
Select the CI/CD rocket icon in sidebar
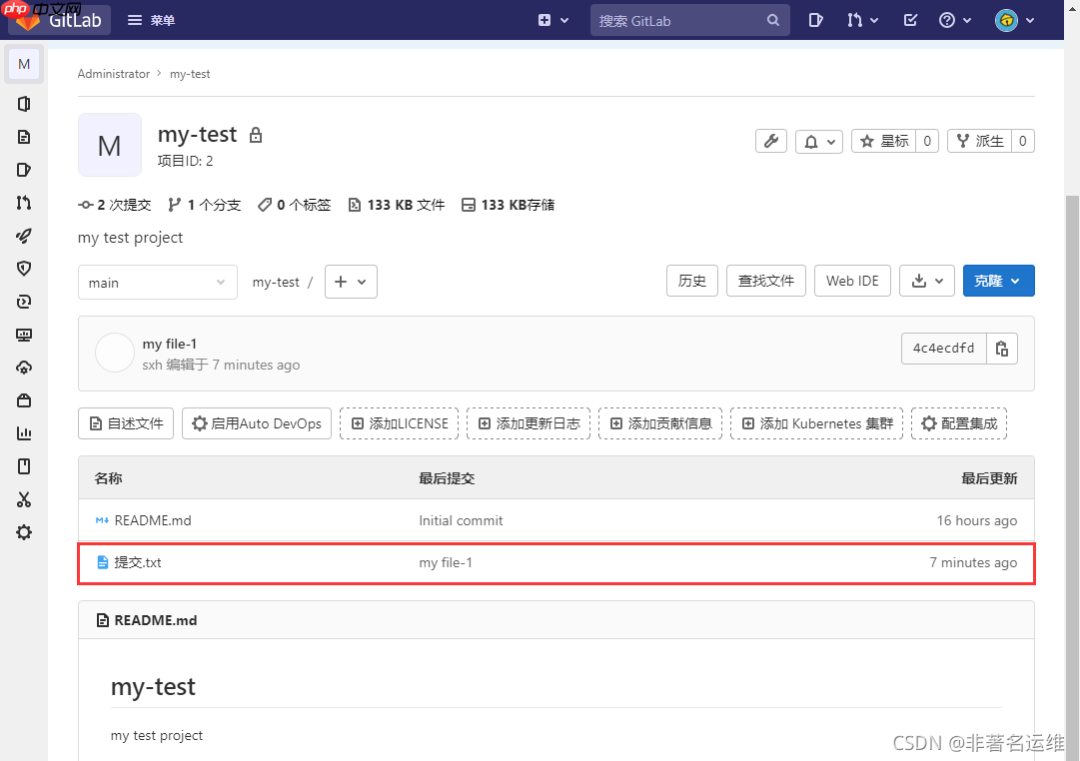[x=23, y=236]
